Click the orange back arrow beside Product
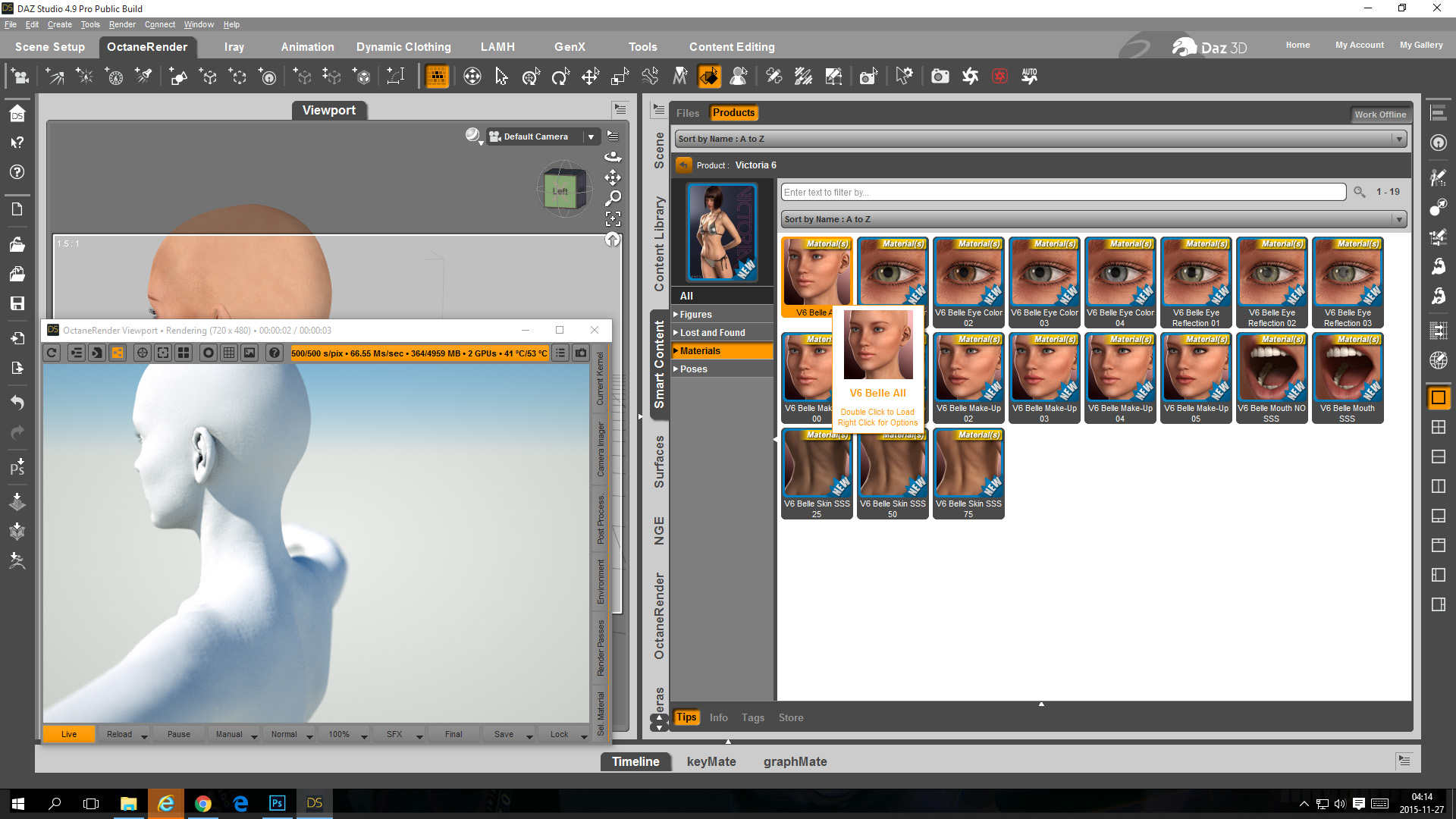 coord(684,165)
